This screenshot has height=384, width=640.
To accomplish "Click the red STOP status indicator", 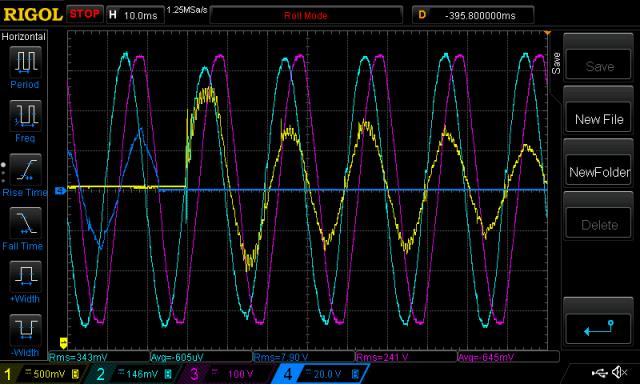I will [84, 14].
